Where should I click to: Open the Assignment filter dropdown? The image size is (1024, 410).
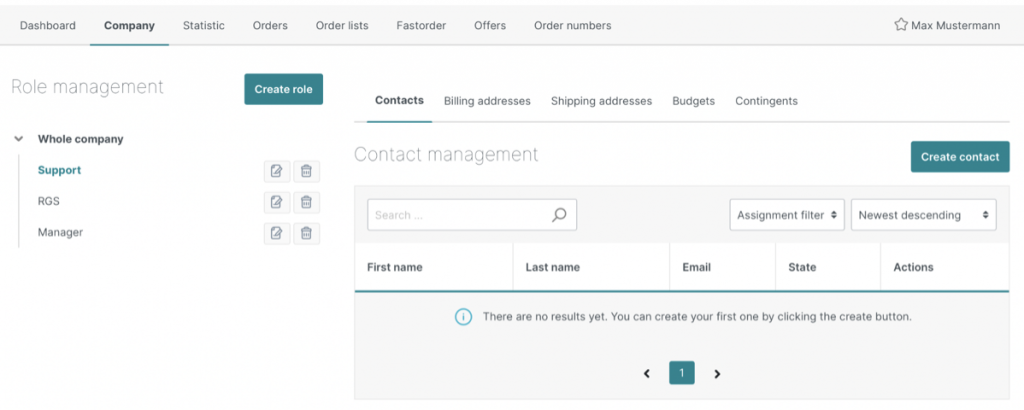(x=787, y=215)
